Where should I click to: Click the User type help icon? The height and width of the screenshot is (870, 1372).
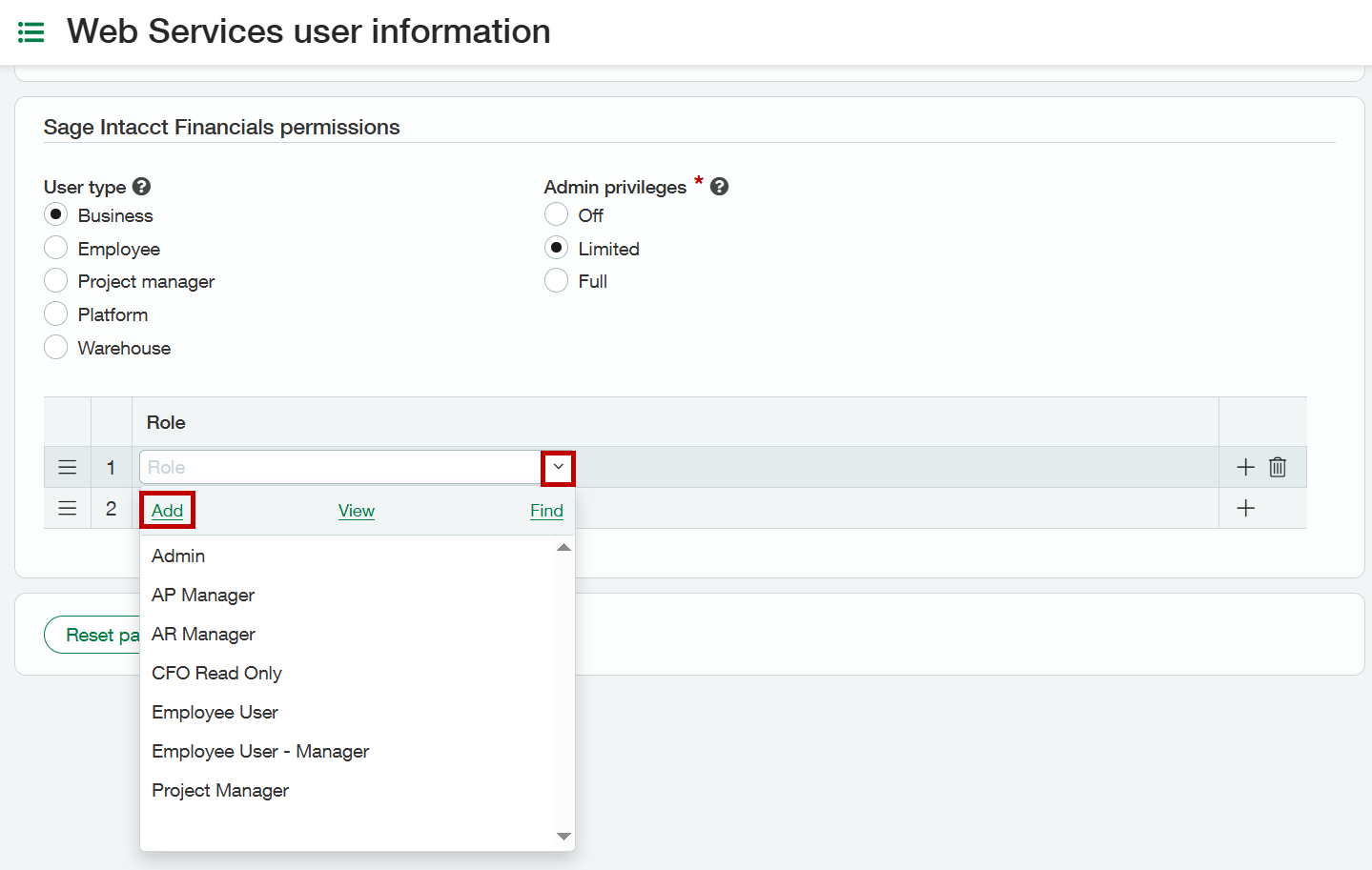coord(141,187)
